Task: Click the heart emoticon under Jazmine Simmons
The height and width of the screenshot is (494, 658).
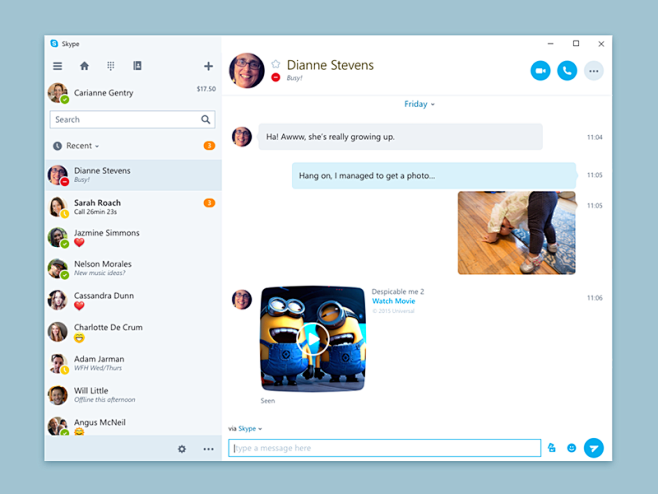Action: 79,243
